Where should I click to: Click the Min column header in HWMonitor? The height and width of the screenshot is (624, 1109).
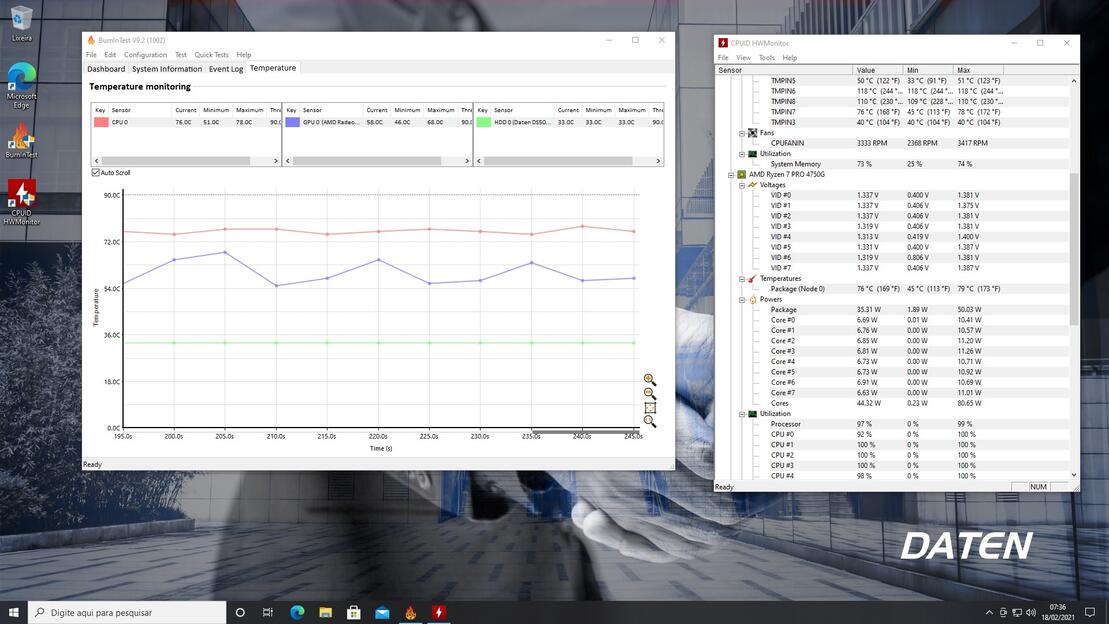[928, 70]
